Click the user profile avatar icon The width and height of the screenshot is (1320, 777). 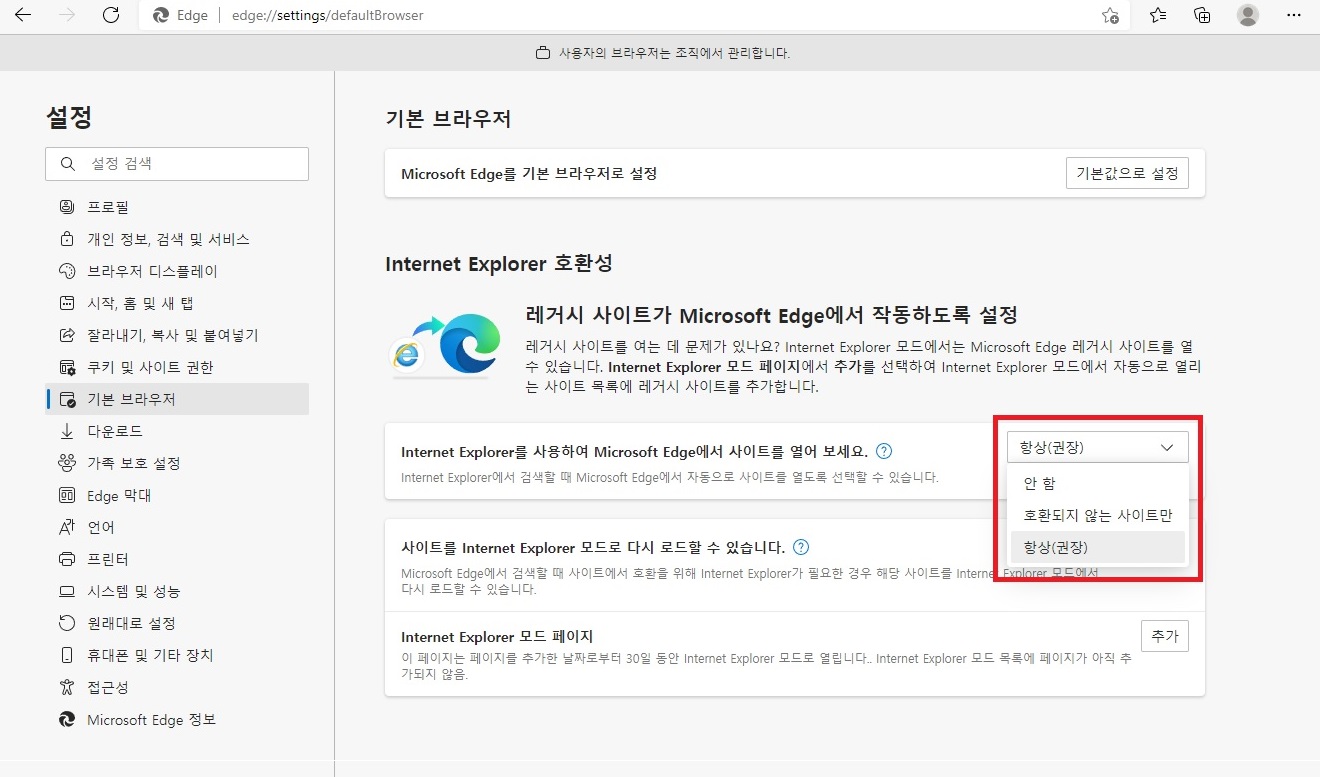1247,15
